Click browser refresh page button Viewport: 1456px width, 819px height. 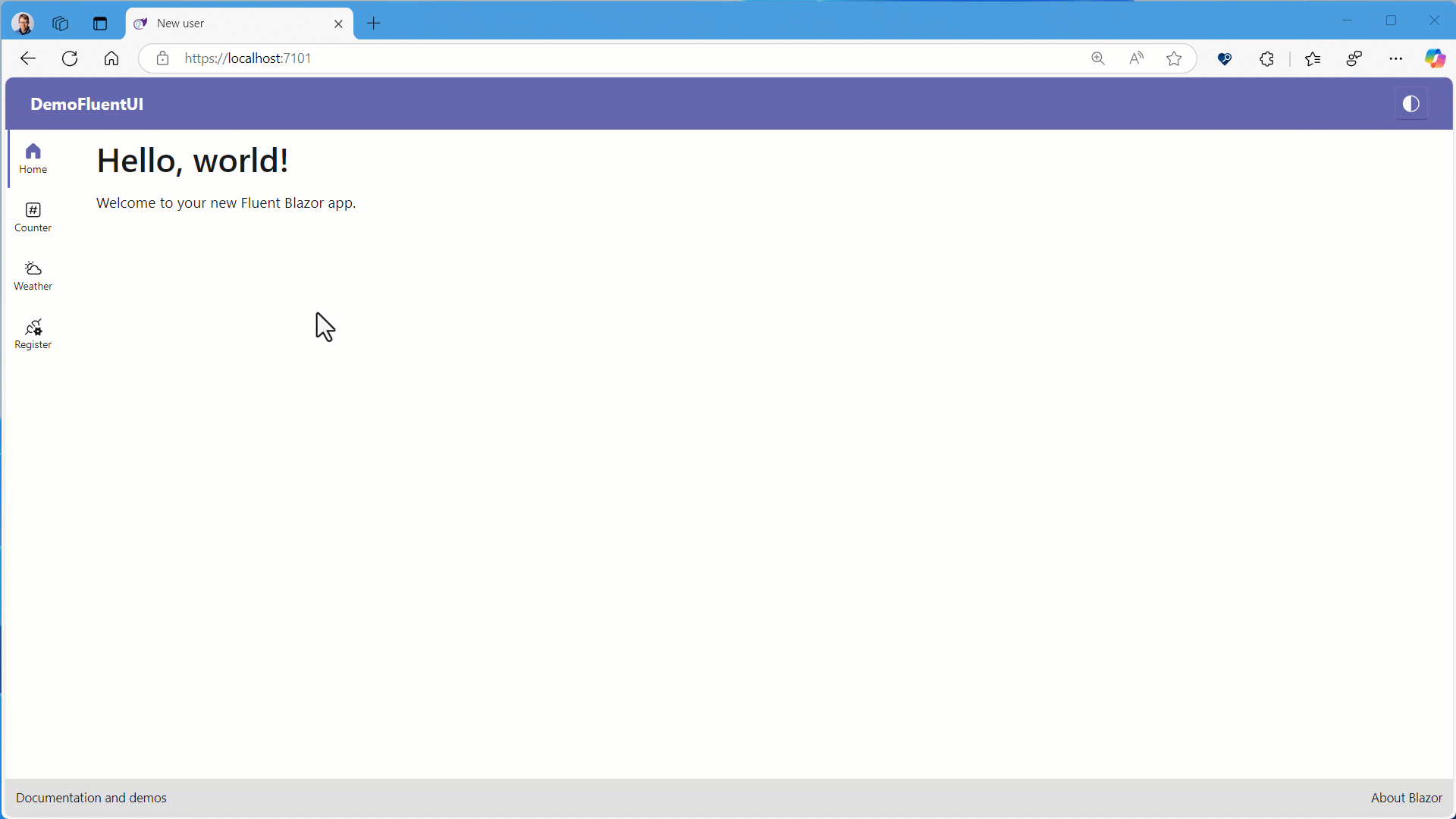coord(70,58)
